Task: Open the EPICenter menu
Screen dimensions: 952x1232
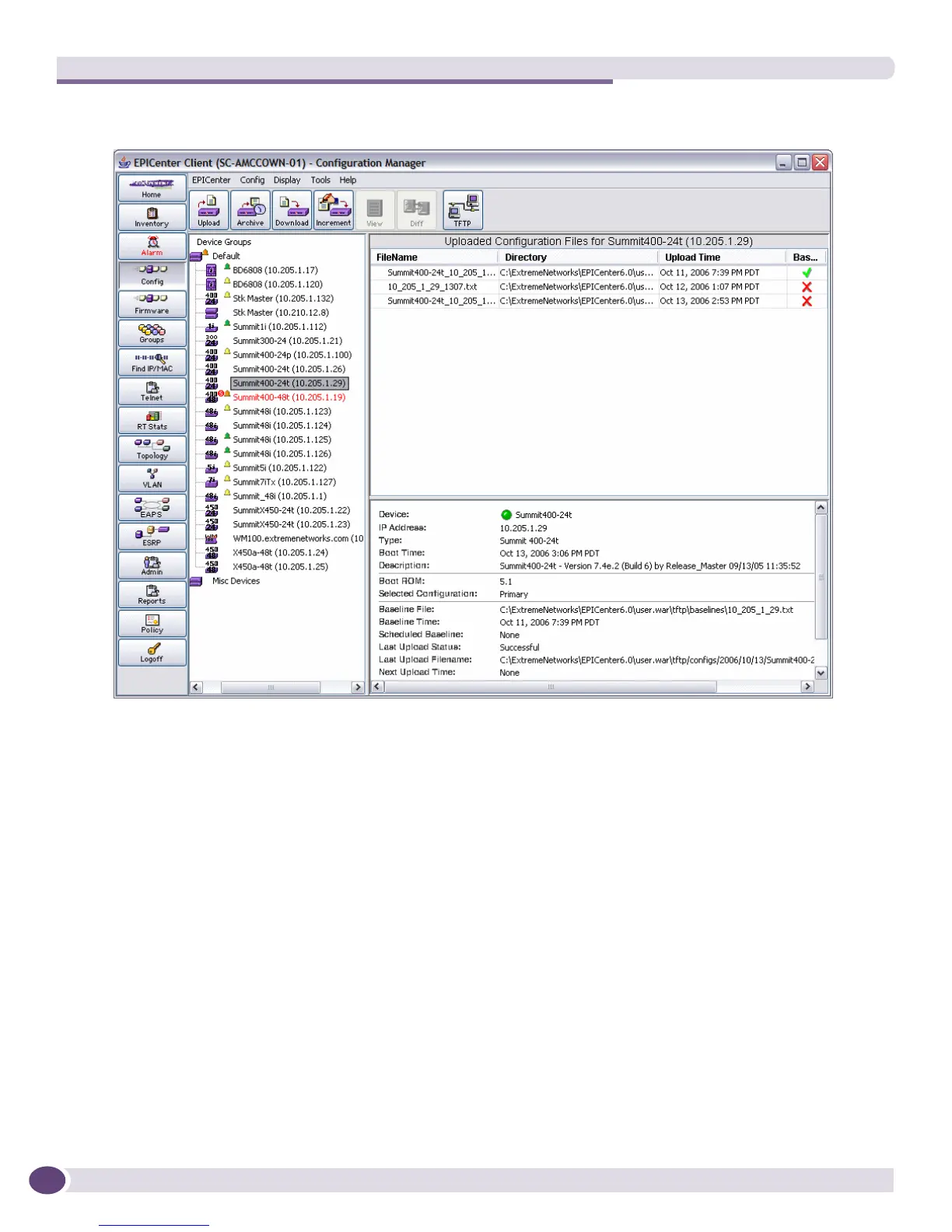Action: coord(212,180)
